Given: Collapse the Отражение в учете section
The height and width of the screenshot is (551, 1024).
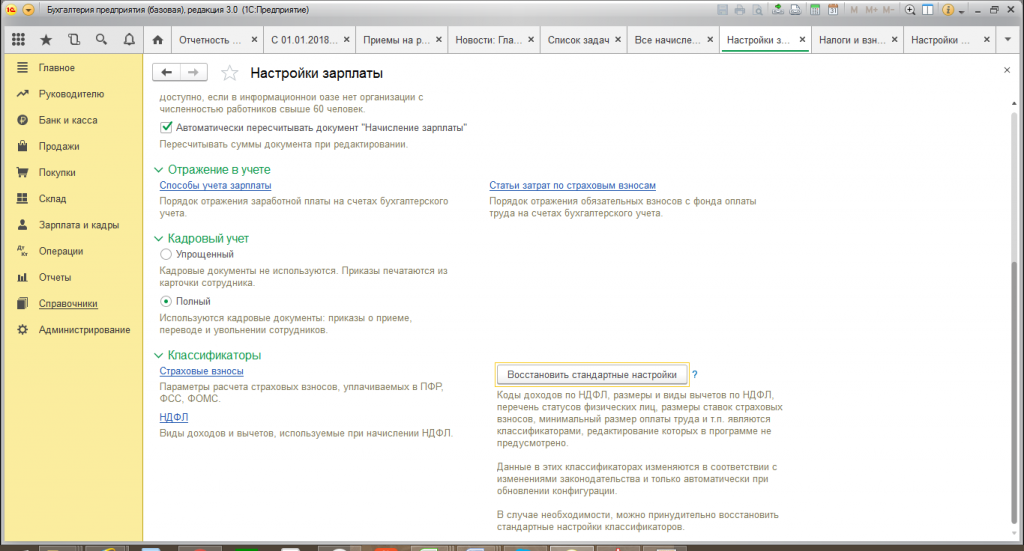Looking at the screenshot, I should [x=158, y=170].
